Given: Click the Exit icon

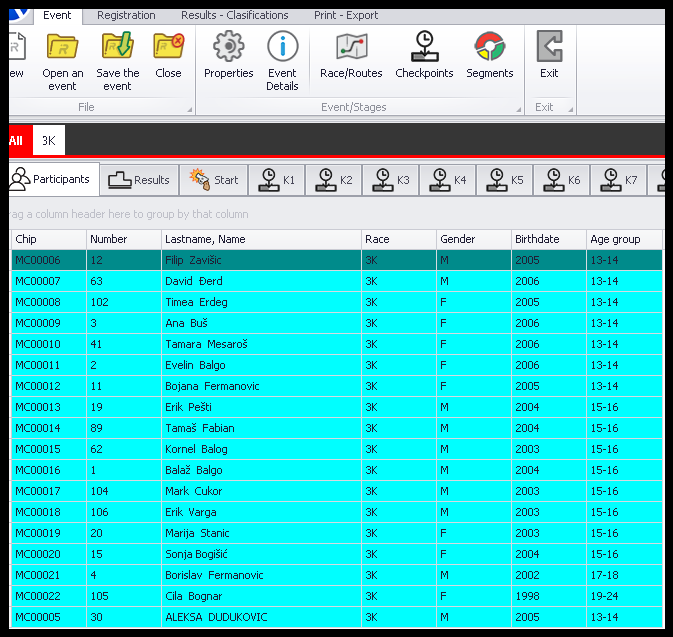Looking at the screenshot, I should 549,47.
